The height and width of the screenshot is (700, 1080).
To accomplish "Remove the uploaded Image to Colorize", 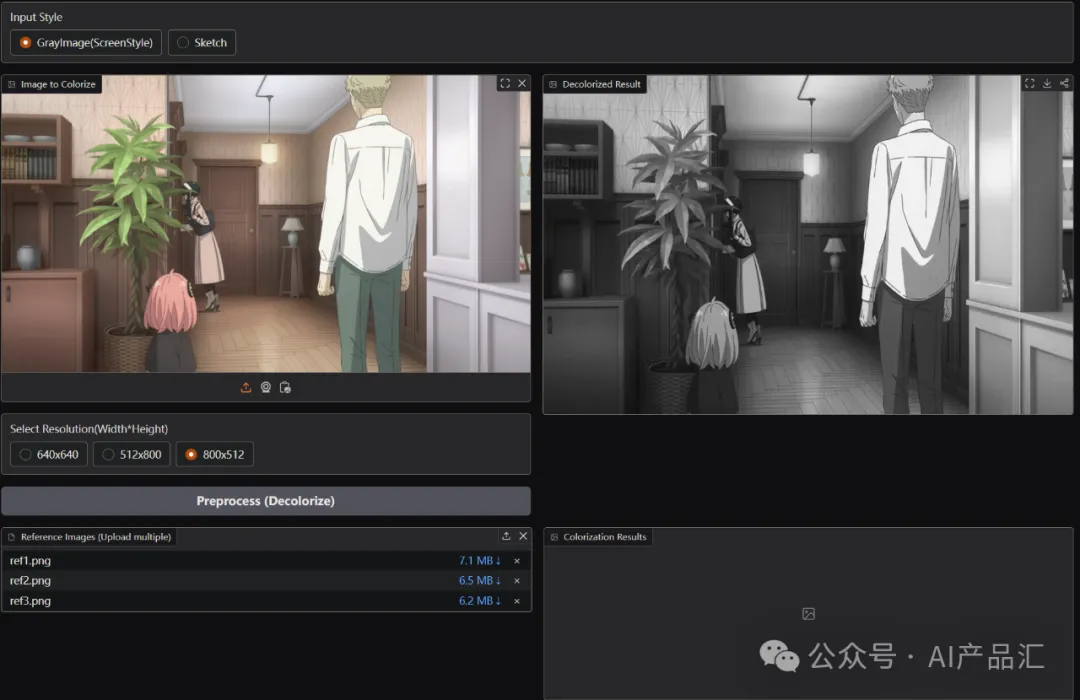I will 522,83.
